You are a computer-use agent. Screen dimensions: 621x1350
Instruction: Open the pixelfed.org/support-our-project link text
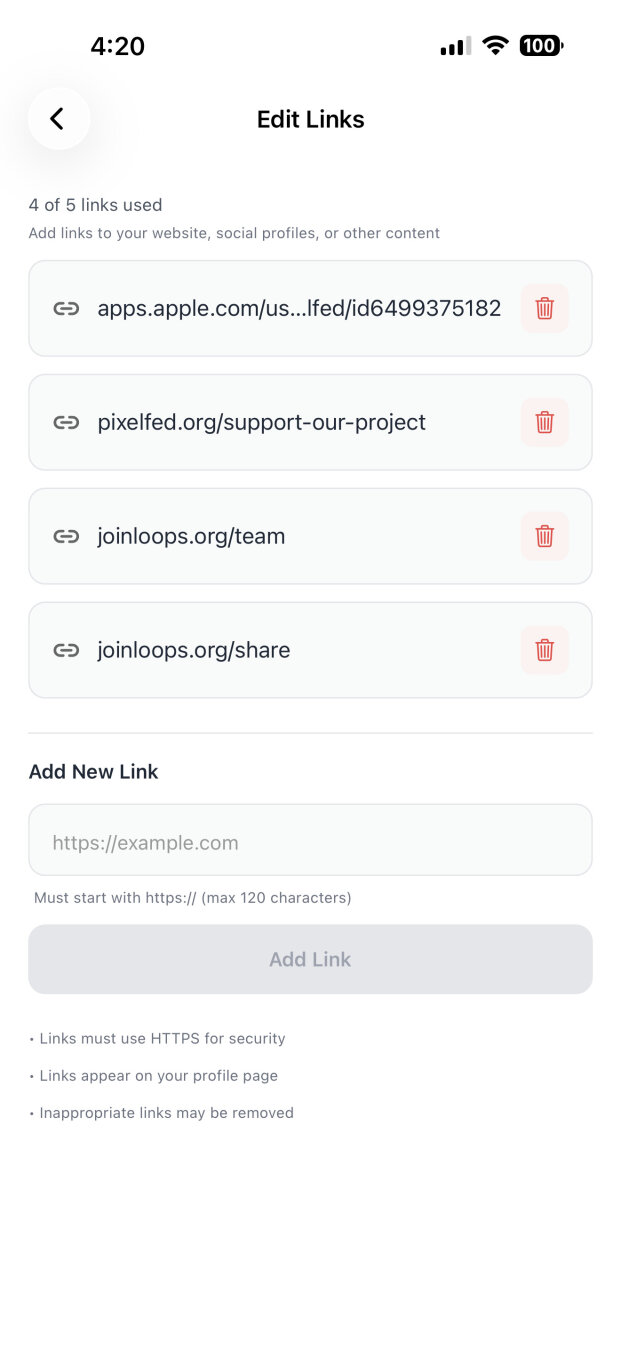[x=261, y=422]
